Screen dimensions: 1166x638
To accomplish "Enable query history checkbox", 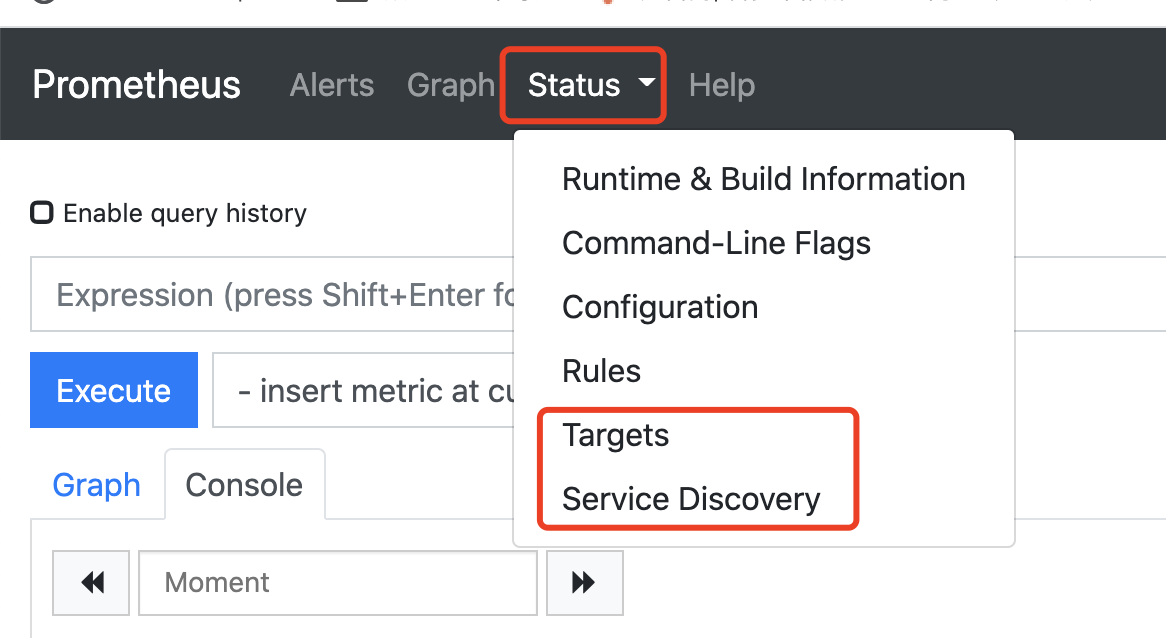I will coord(42,213).
